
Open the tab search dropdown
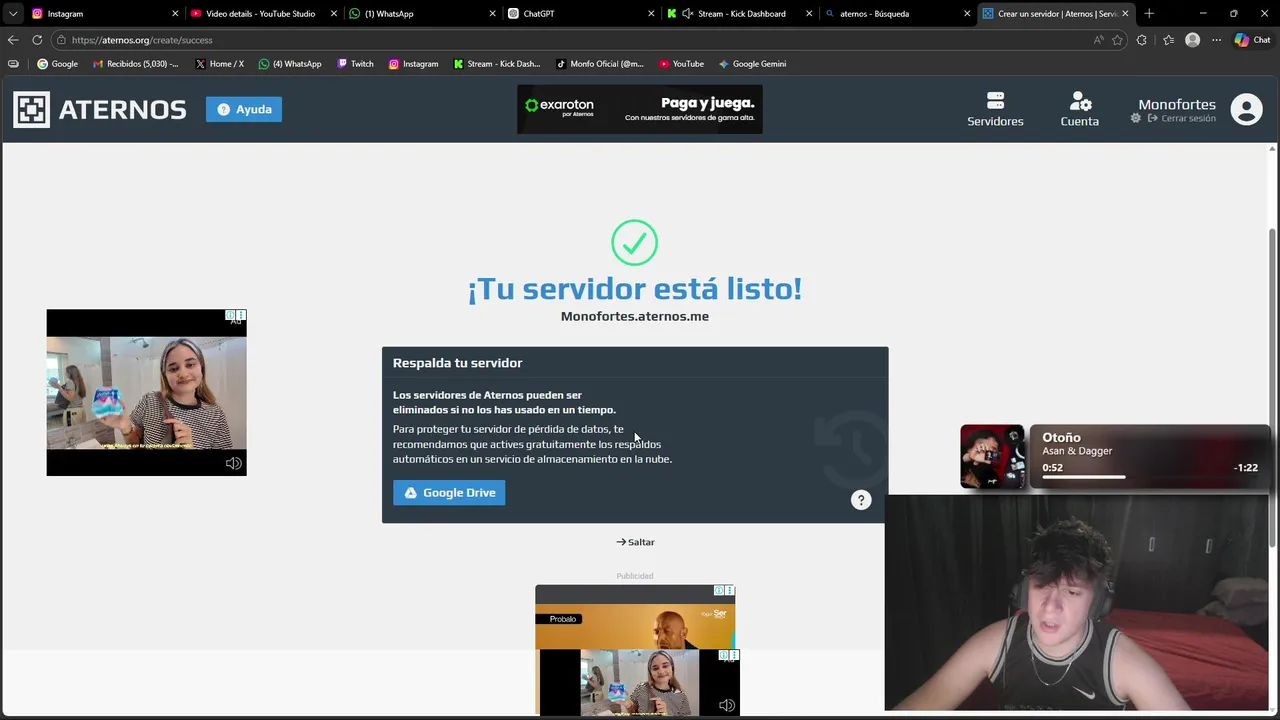[x=12, y=13]
